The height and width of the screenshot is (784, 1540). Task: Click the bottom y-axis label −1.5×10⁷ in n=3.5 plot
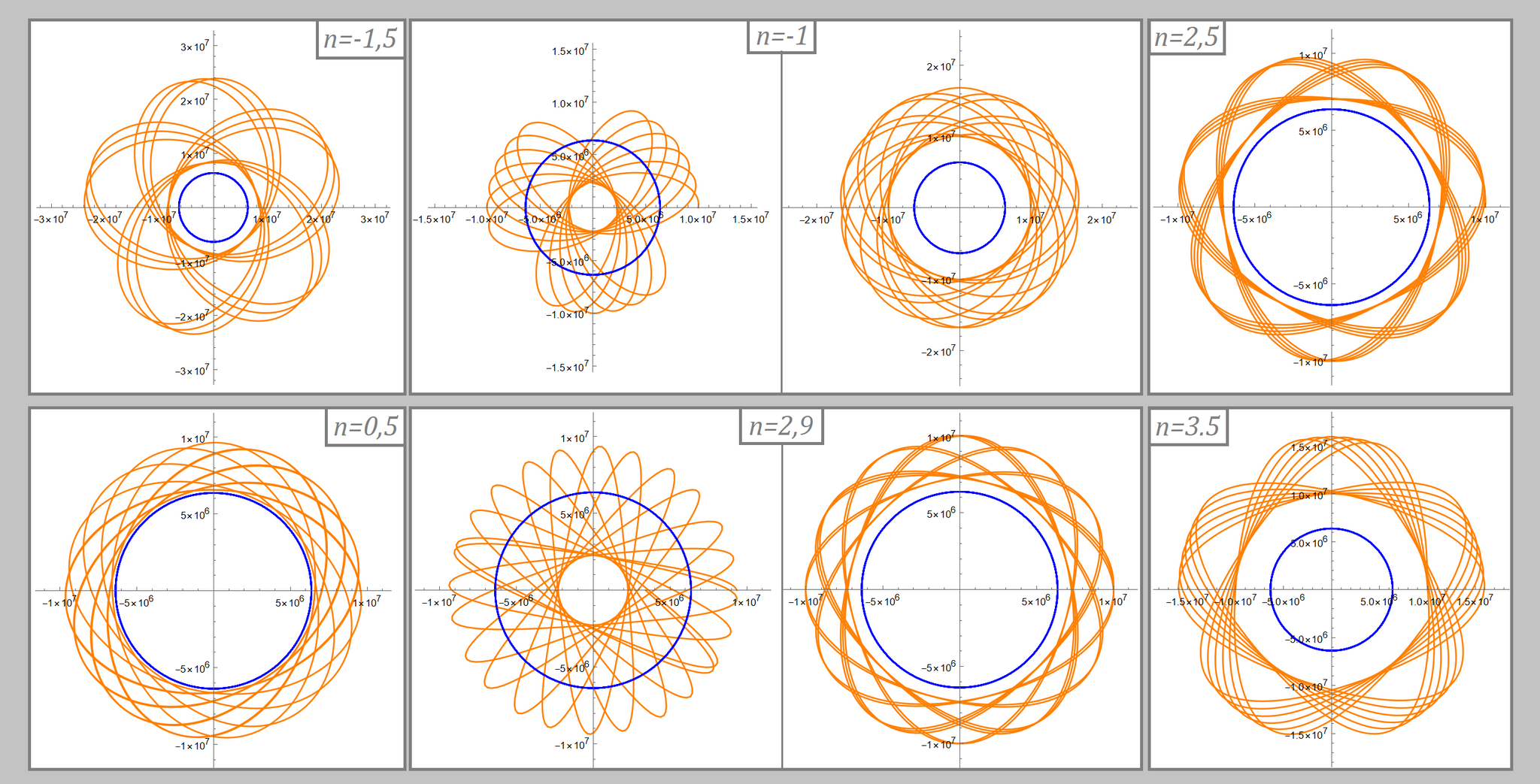tap(1306, 734)
